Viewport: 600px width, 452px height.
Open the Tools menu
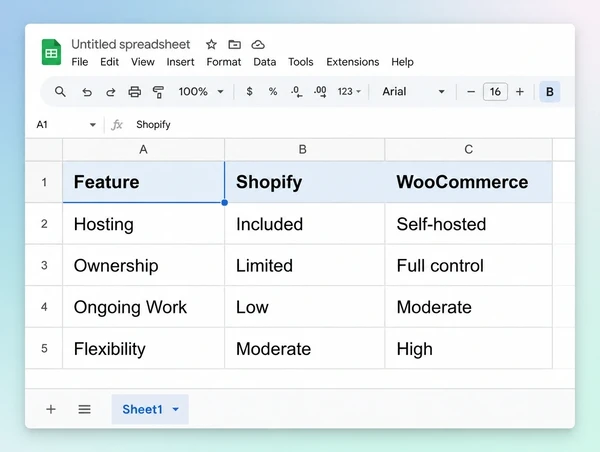coord(301,62)
